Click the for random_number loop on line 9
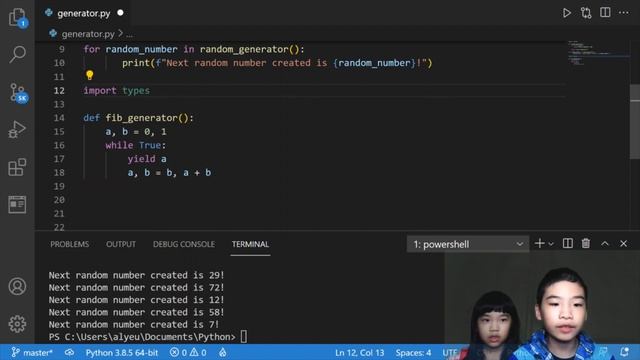The height and width of the screenshot is (360, 640). 194,49
